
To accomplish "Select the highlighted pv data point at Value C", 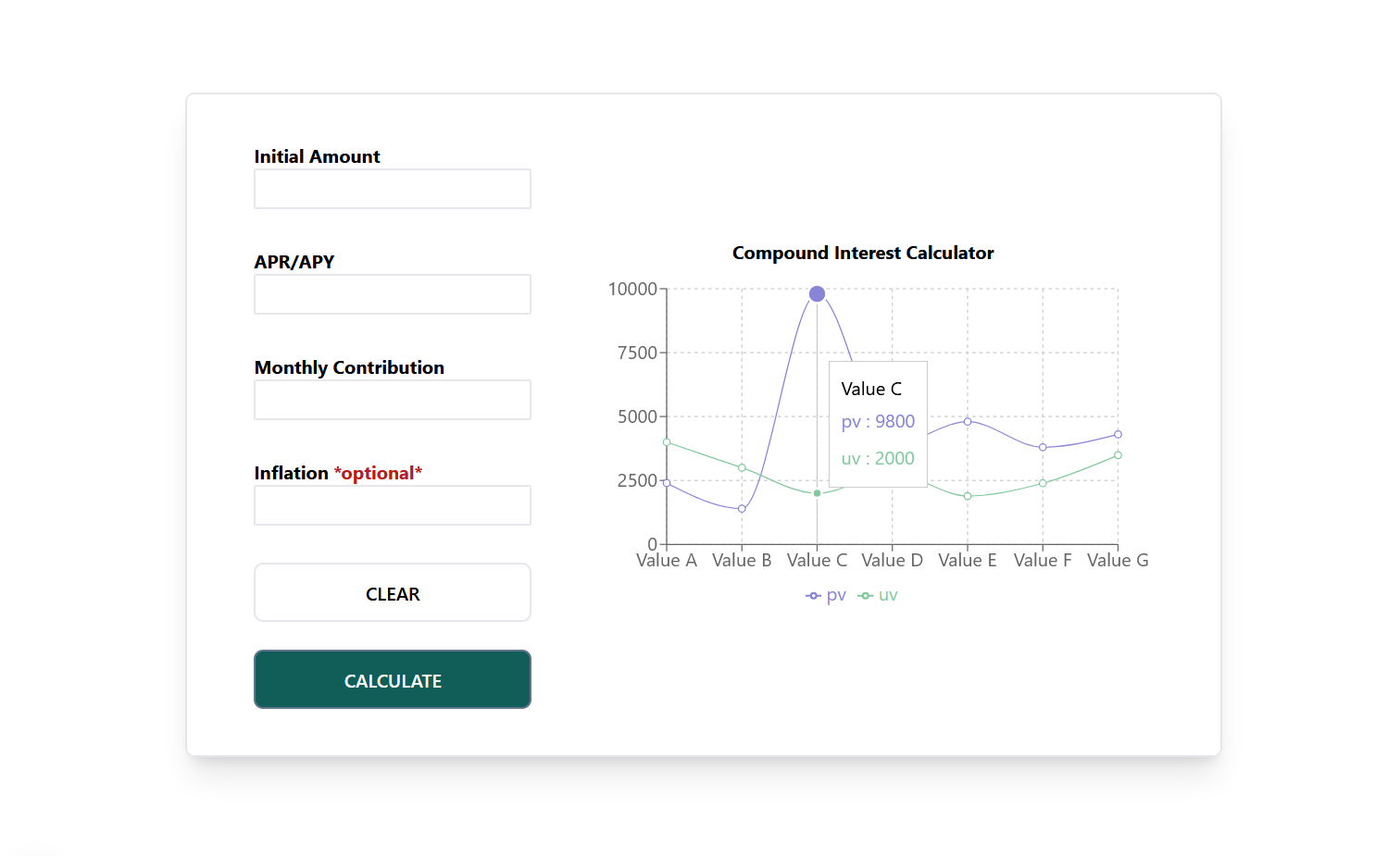I will pos(816,292).
